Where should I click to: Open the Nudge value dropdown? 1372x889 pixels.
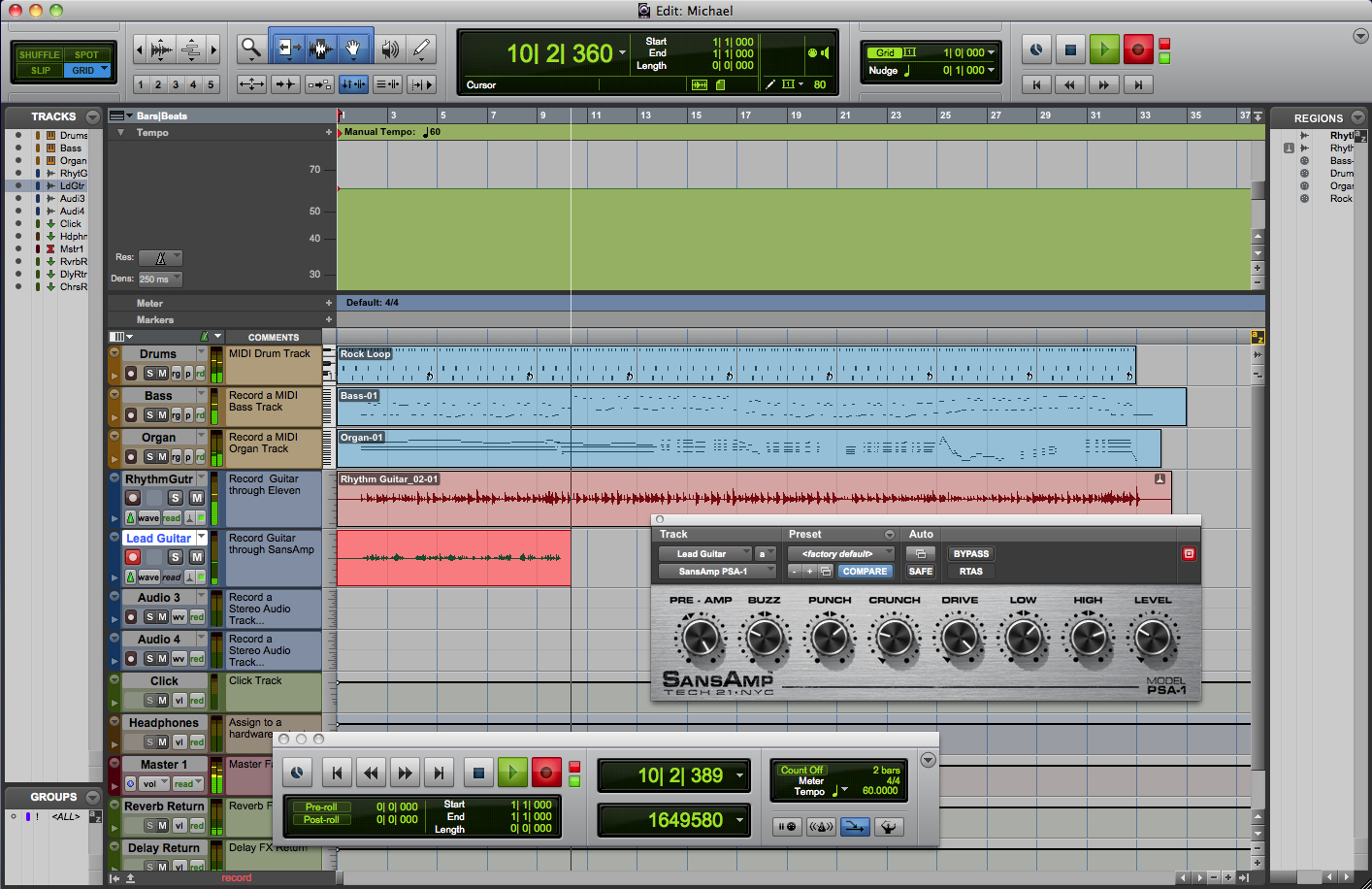[x=992, y=70]
